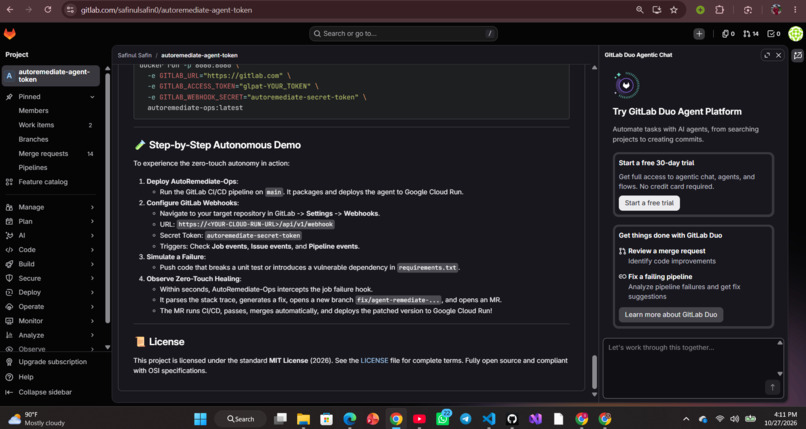Open Members in the sidebar
The width and height of the screenshot is (806, 429).
[50, 110]
